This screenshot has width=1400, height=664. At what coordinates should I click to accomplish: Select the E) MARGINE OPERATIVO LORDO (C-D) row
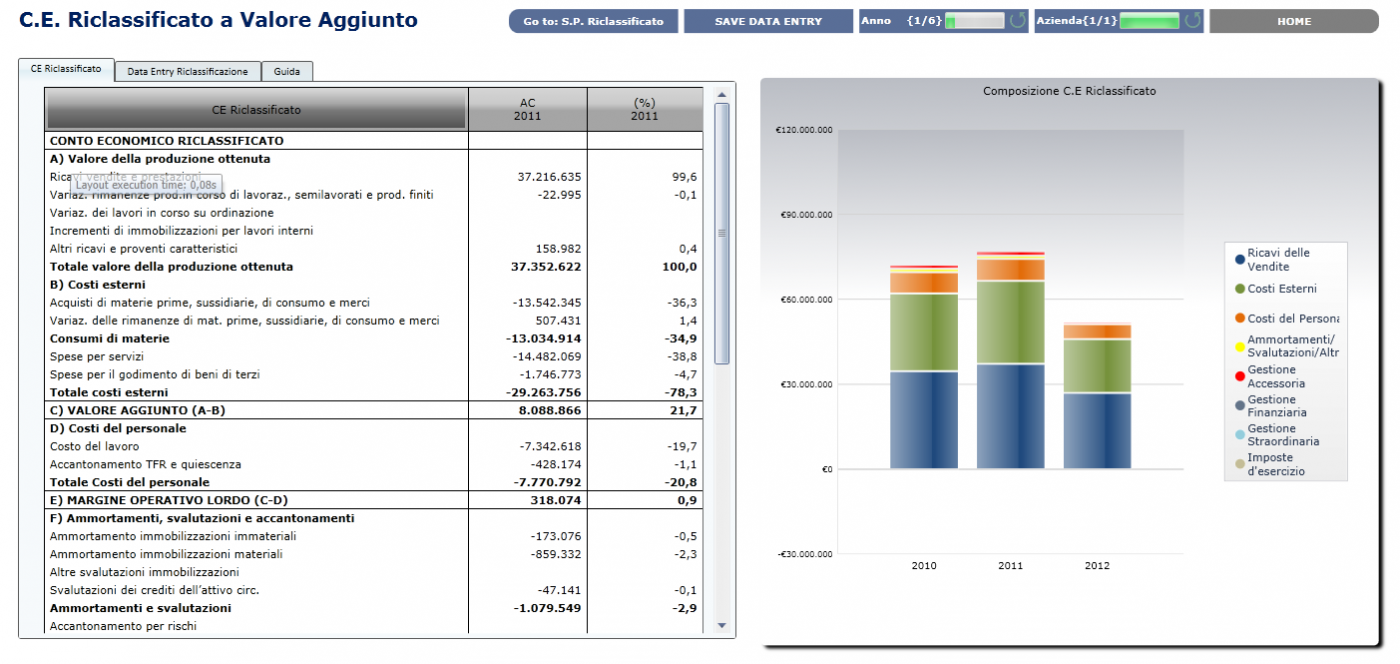tap(374, 500)
